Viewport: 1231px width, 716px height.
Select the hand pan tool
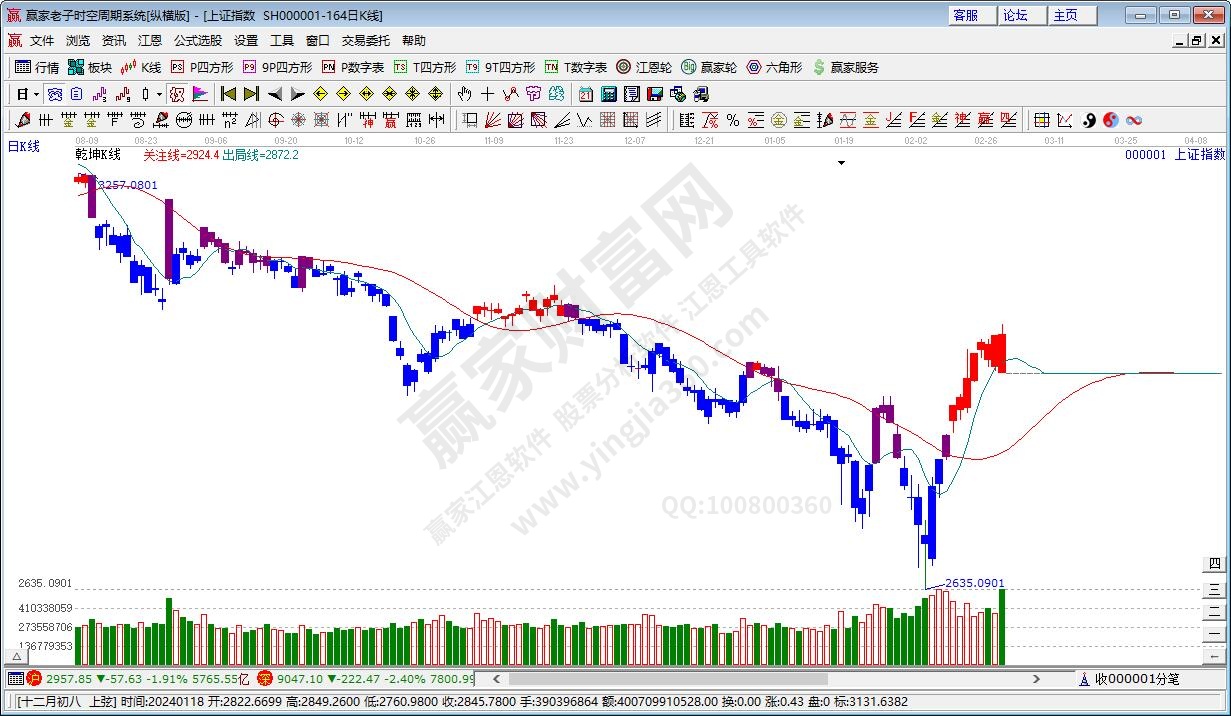pyautogui.click(x=464, y=94)
